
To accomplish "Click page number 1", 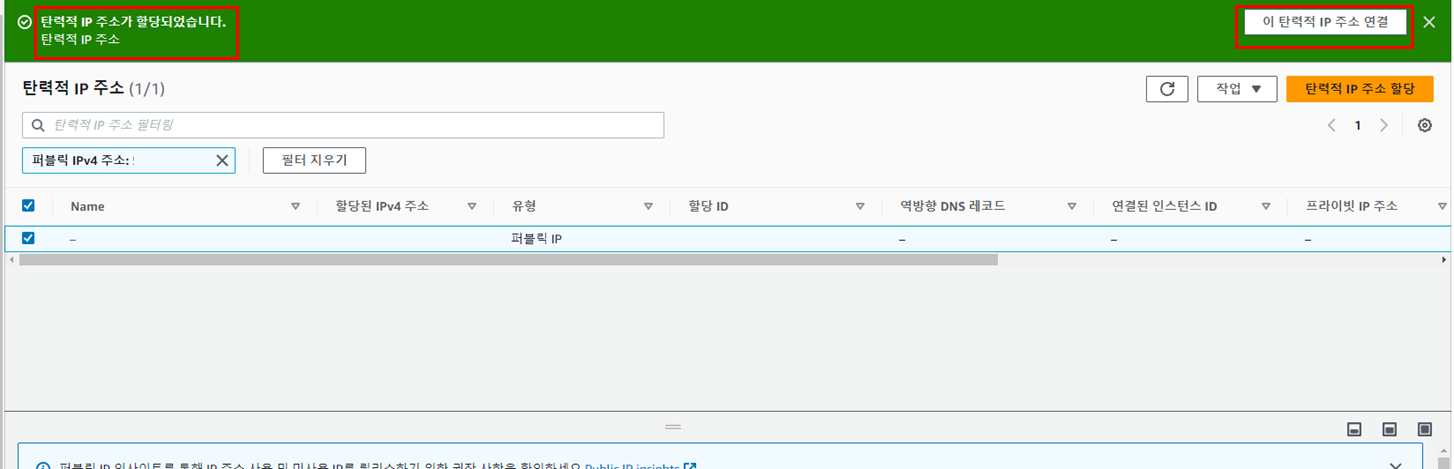I will 1357,125.
